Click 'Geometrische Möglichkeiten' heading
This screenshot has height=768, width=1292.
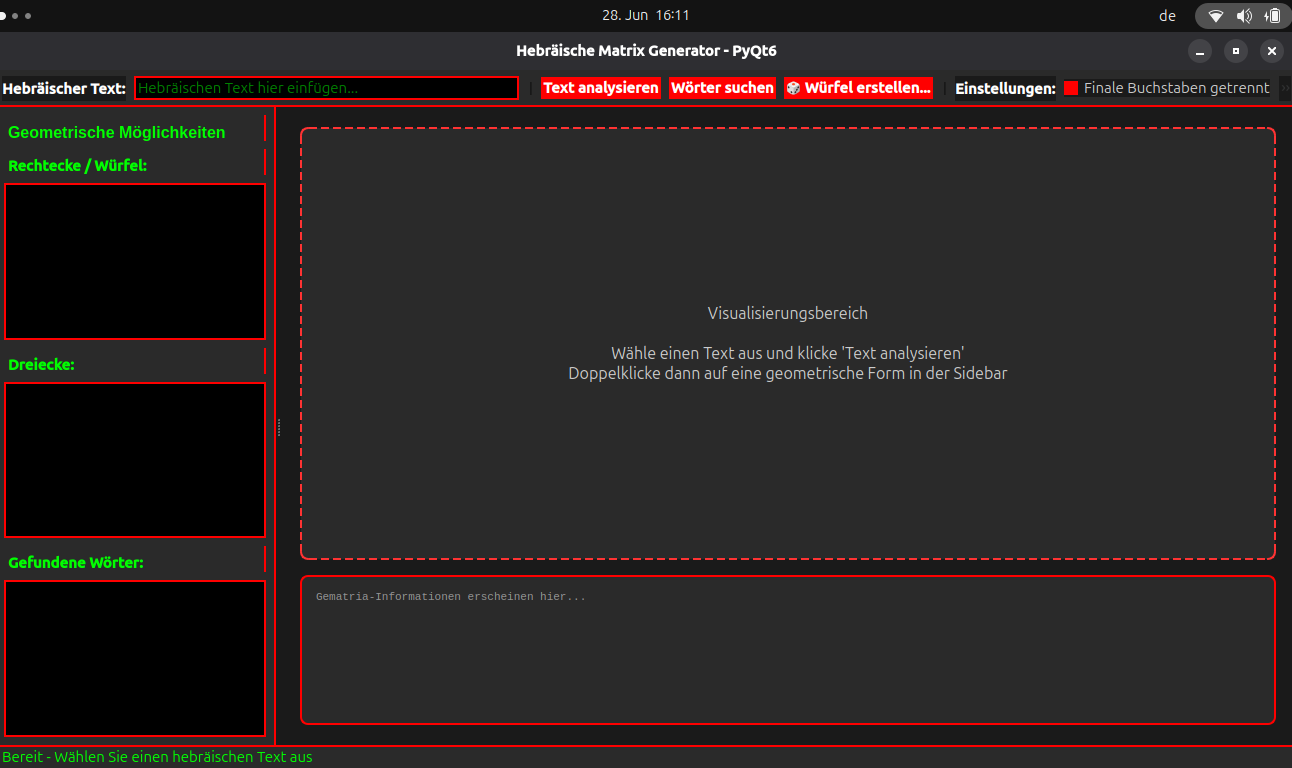click(x=117, y=132)
